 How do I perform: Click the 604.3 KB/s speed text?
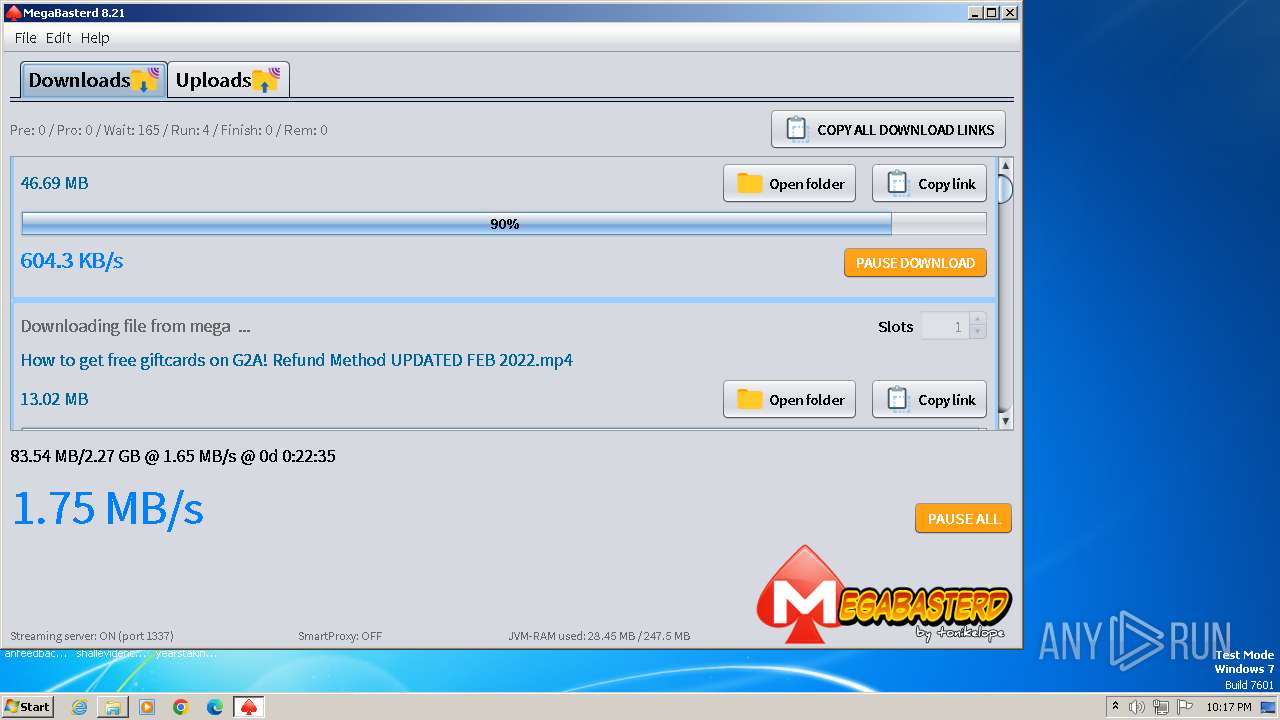tap(72, 261)
